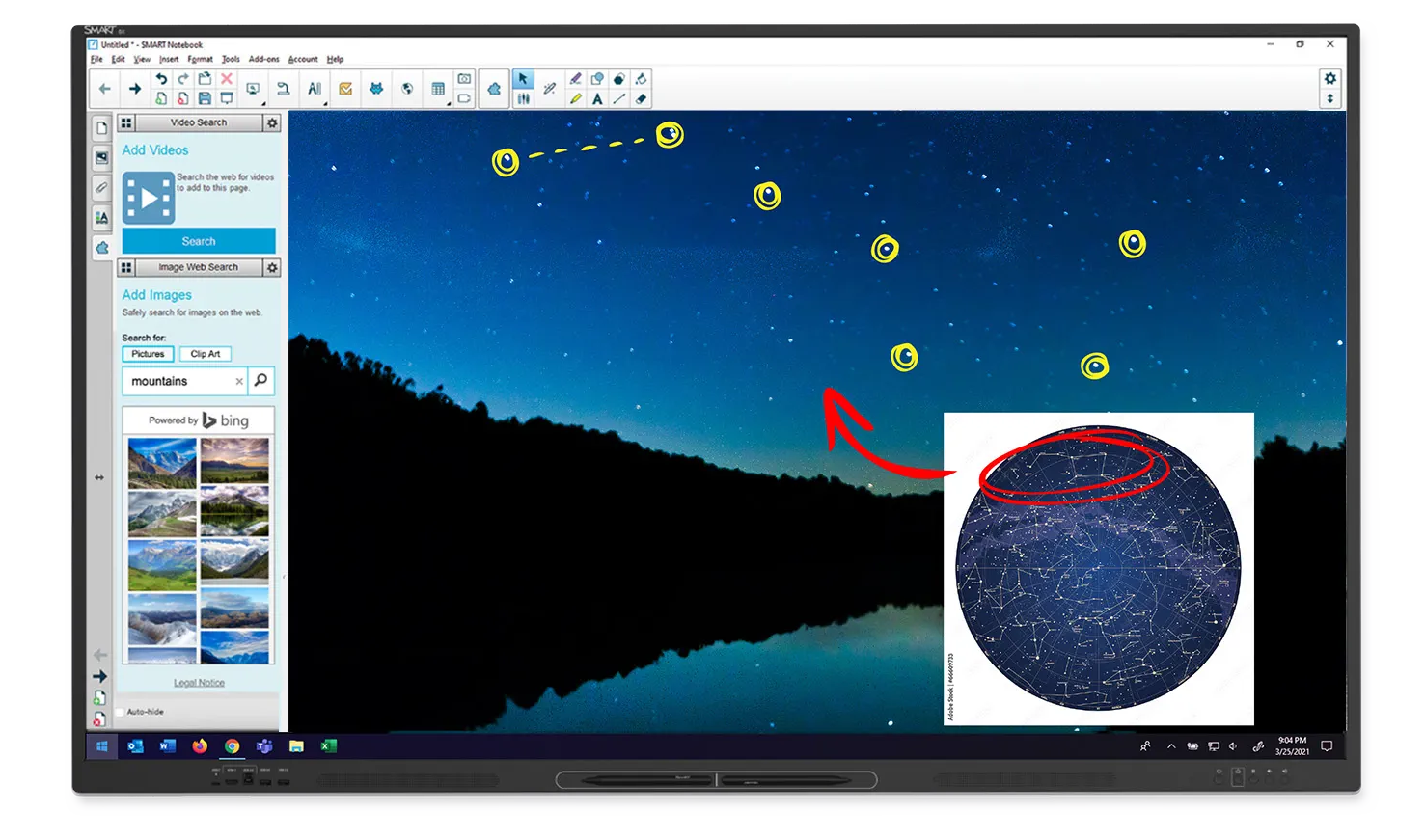Select the cursor/selection tool in the toolbar
Viewport: 1425px width, 840px height.
[524, 79]
